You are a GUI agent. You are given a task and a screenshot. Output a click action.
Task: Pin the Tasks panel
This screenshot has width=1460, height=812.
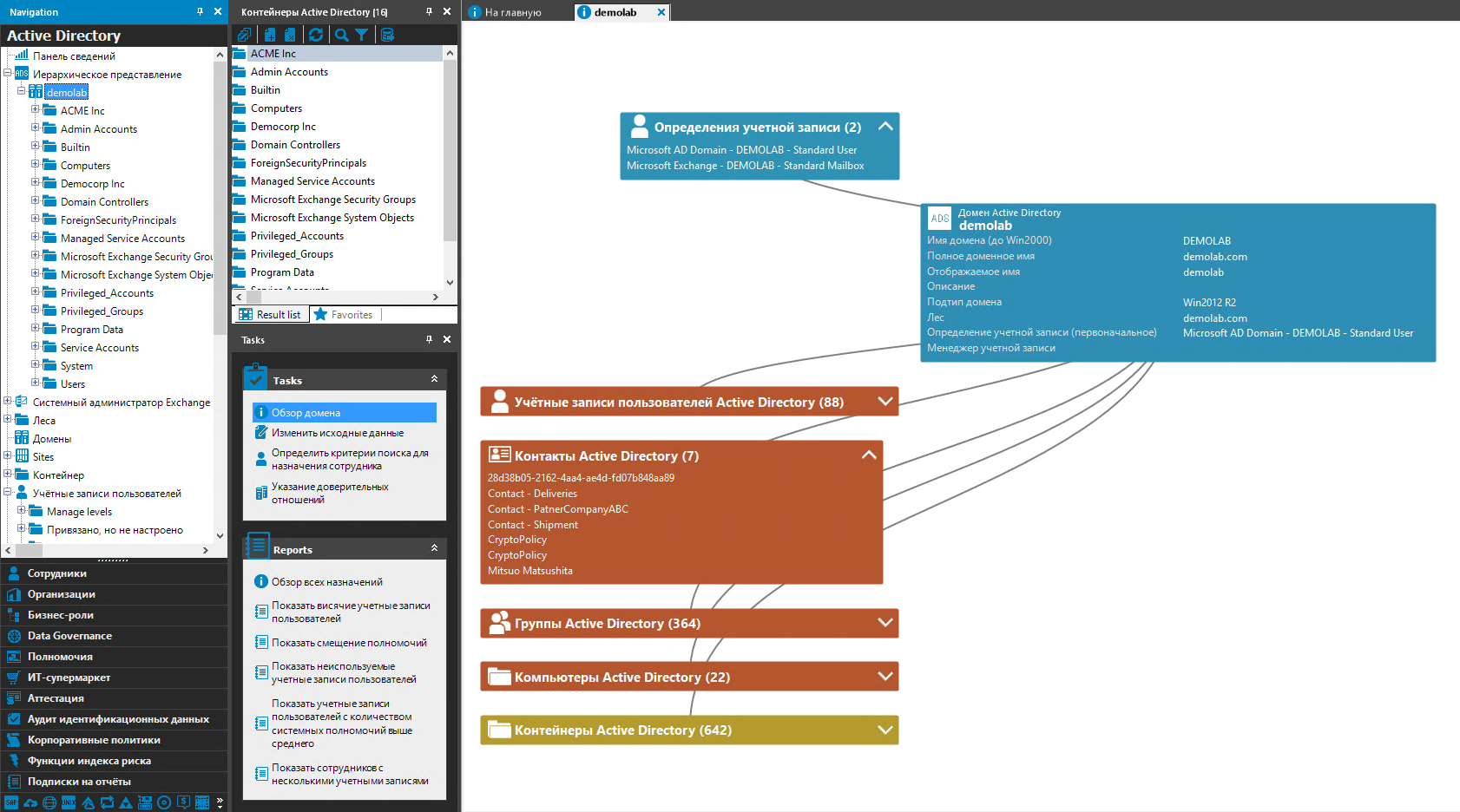click(x=429, y=339)
